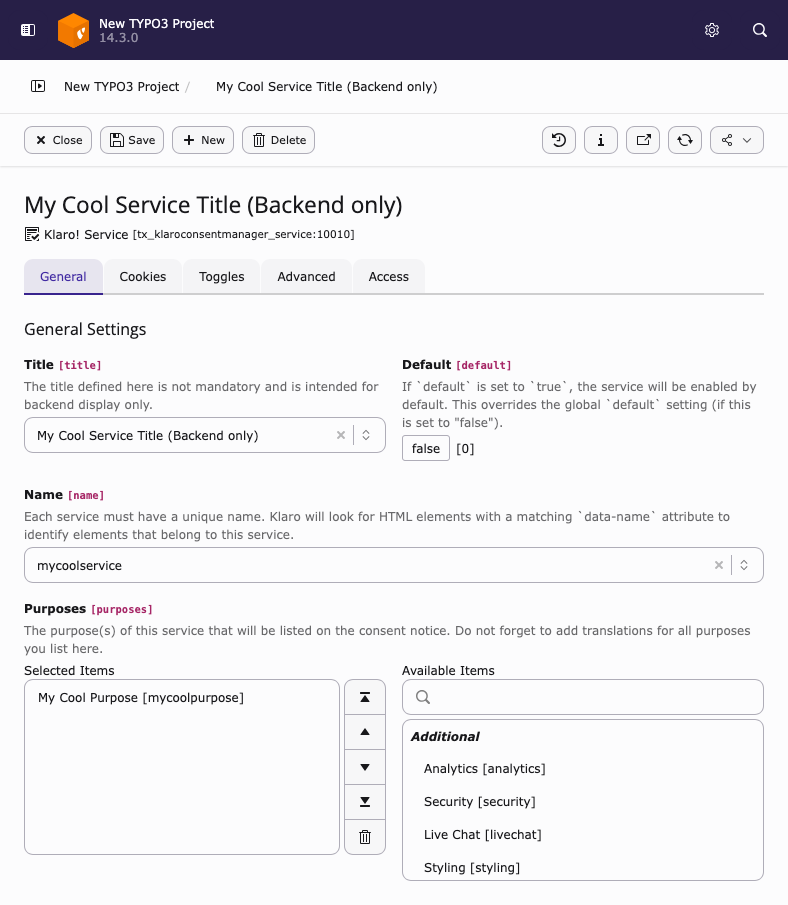
Task: Move selected purpose to bottom
Action: click(365, 802)
